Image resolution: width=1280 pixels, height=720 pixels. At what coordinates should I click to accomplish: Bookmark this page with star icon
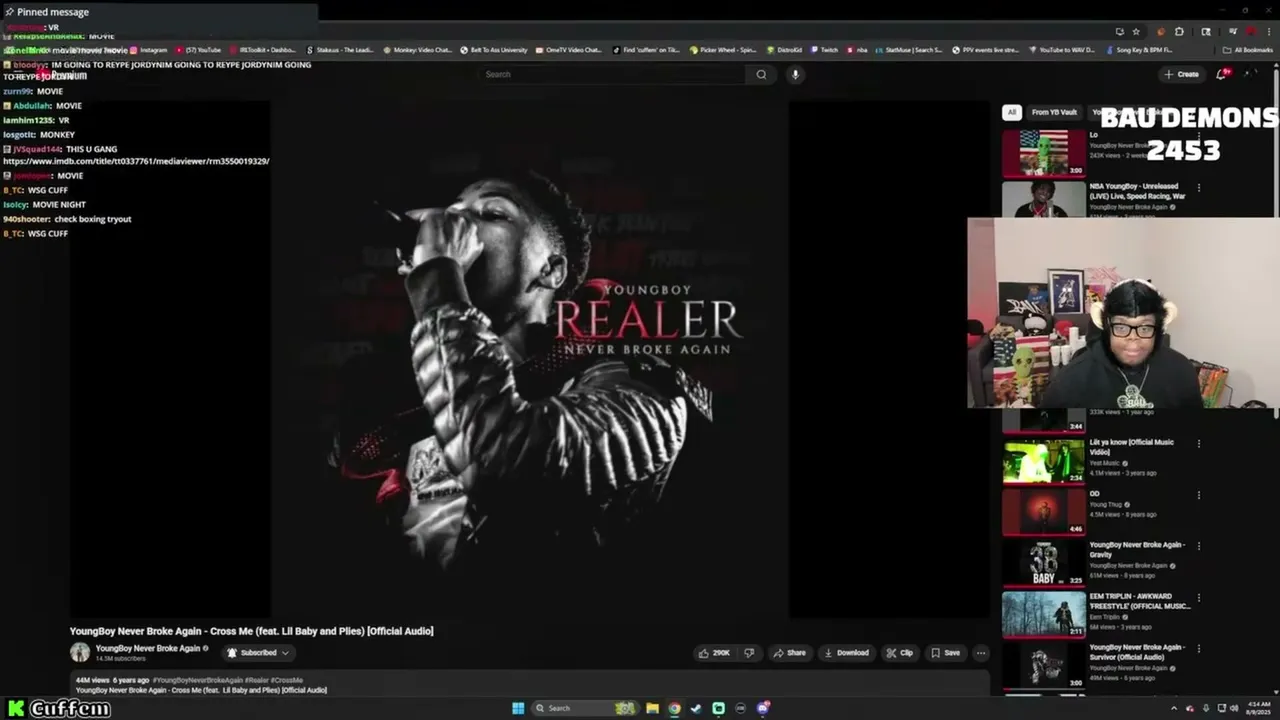1135,31
